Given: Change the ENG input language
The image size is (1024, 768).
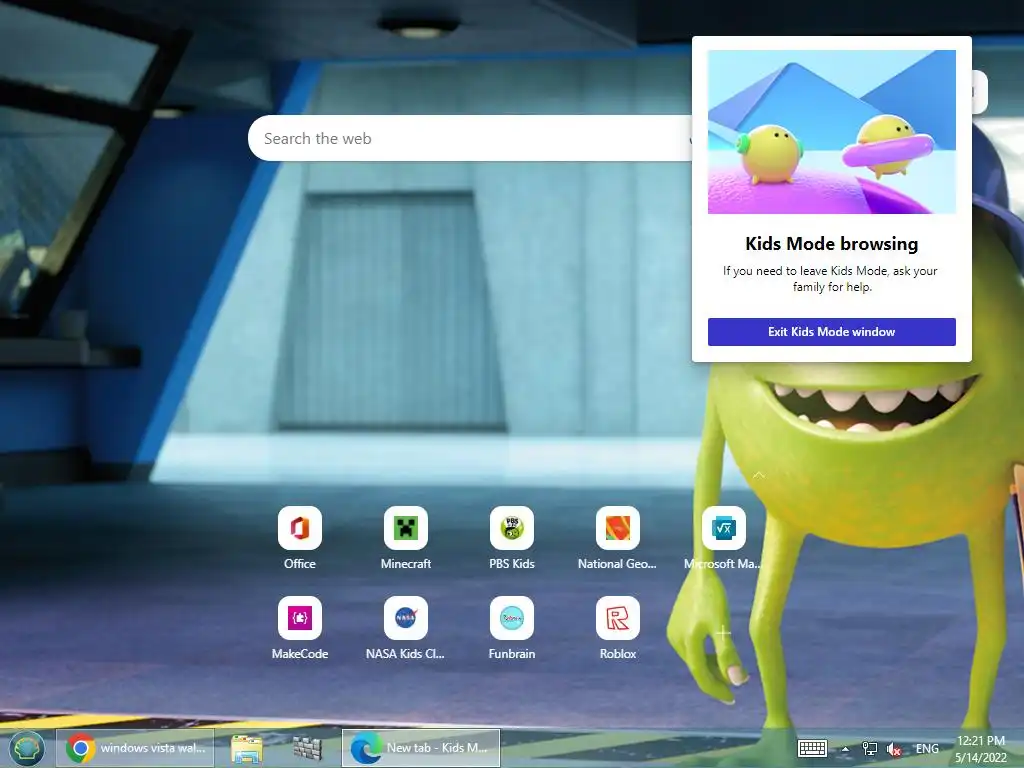Looking at the screenshot, I should [927, 749].
